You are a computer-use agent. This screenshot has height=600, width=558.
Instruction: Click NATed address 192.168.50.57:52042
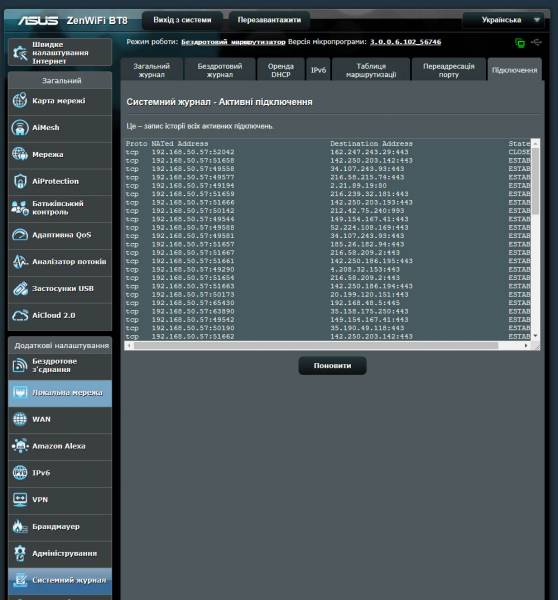click(193, 152)
